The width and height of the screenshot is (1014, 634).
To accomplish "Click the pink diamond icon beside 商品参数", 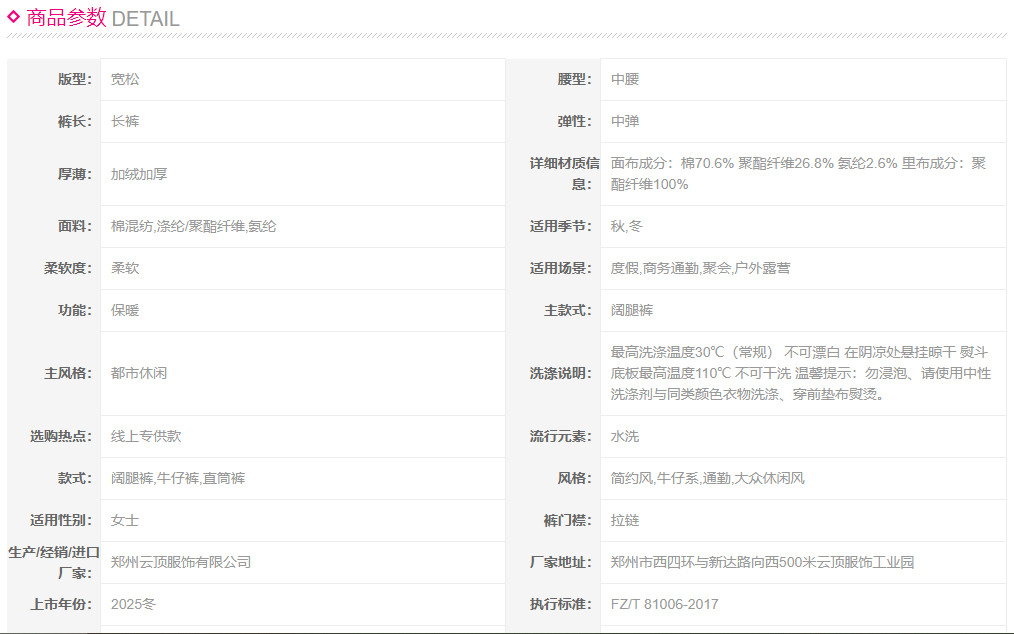I will [x=14, y=16].
